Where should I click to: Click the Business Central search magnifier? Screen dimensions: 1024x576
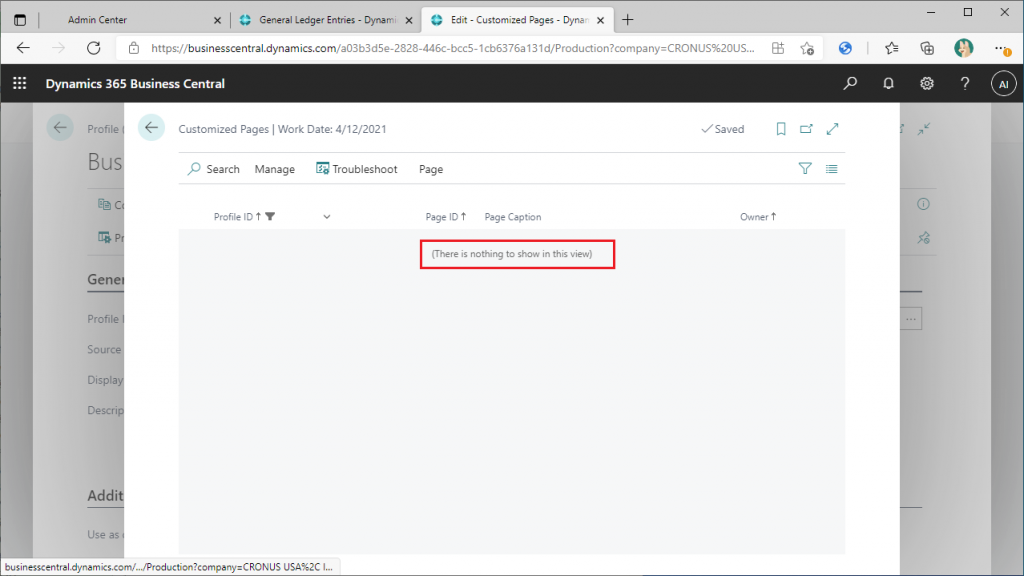[850, 84]
